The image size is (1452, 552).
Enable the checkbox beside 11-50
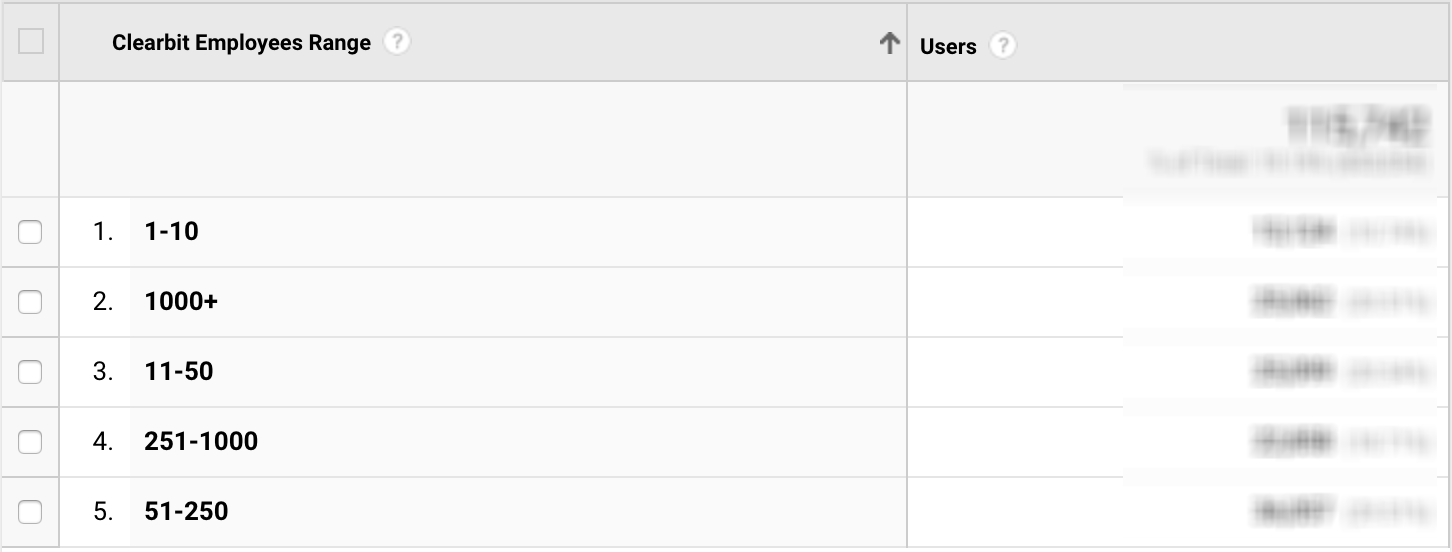point(31,372)
